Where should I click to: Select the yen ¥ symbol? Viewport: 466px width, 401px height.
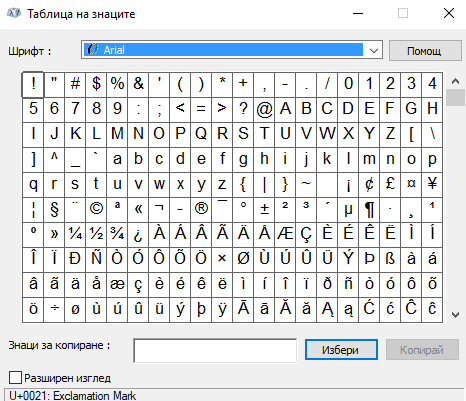coord(432,185)
